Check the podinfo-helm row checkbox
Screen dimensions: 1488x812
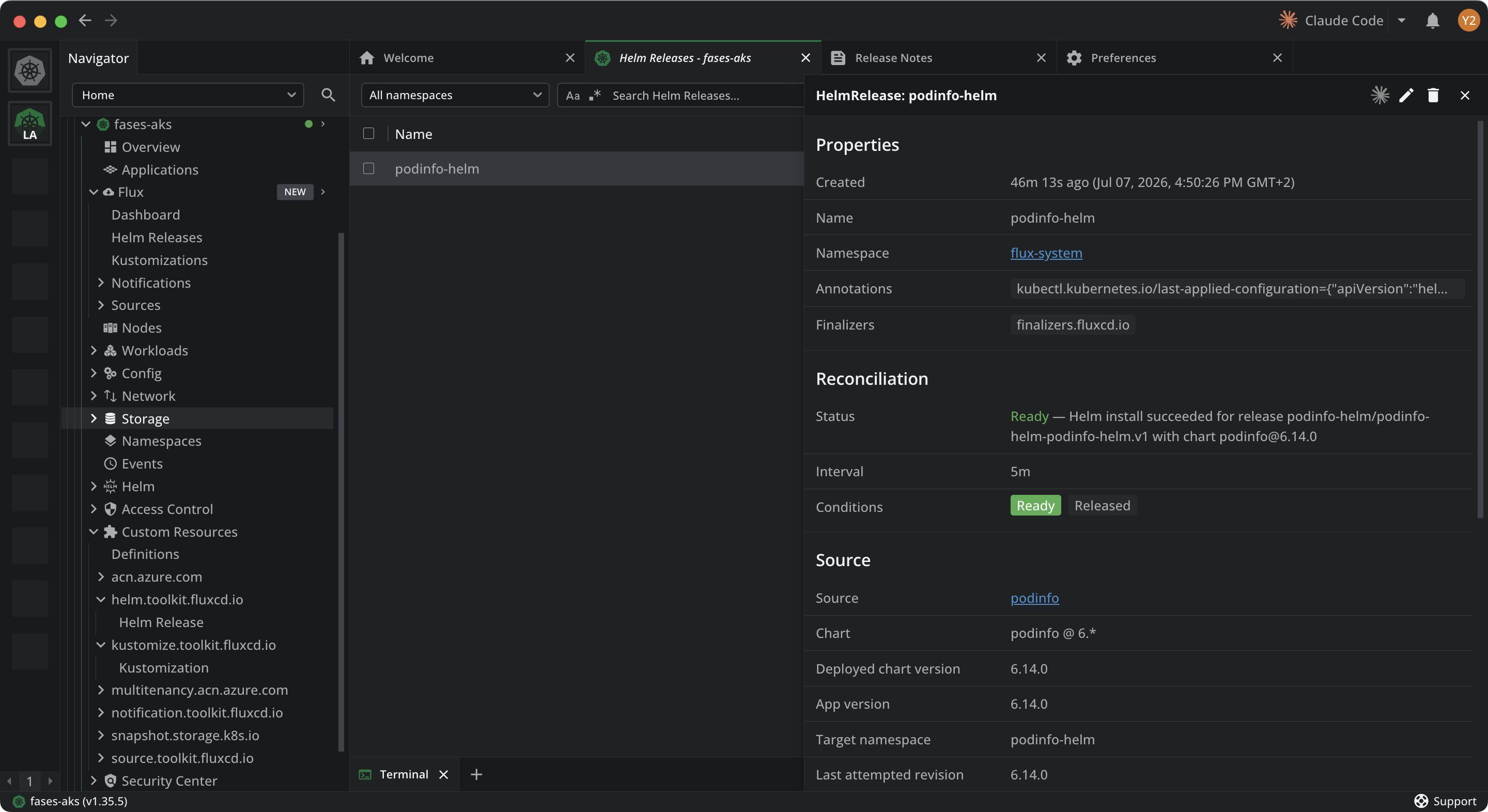368,168
